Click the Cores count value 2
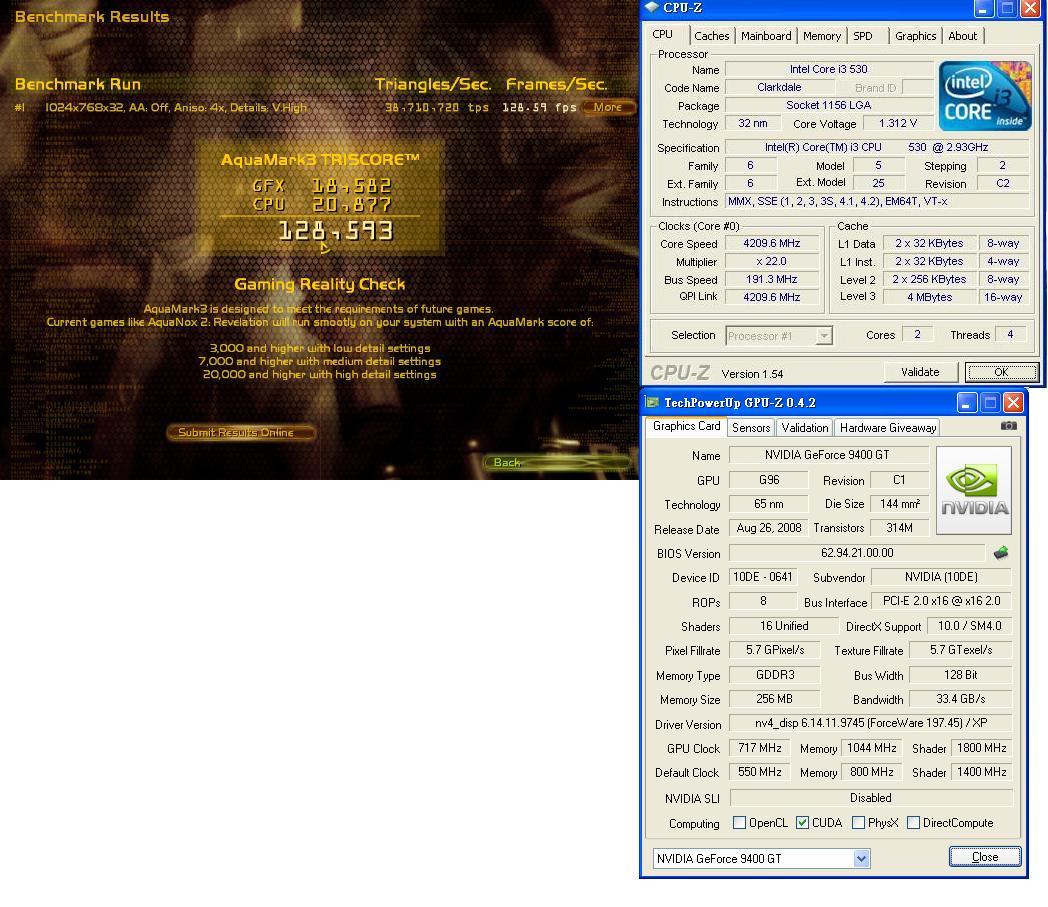Image resolution: width=1048 pixels, height=907 pixels. (917, 334)
